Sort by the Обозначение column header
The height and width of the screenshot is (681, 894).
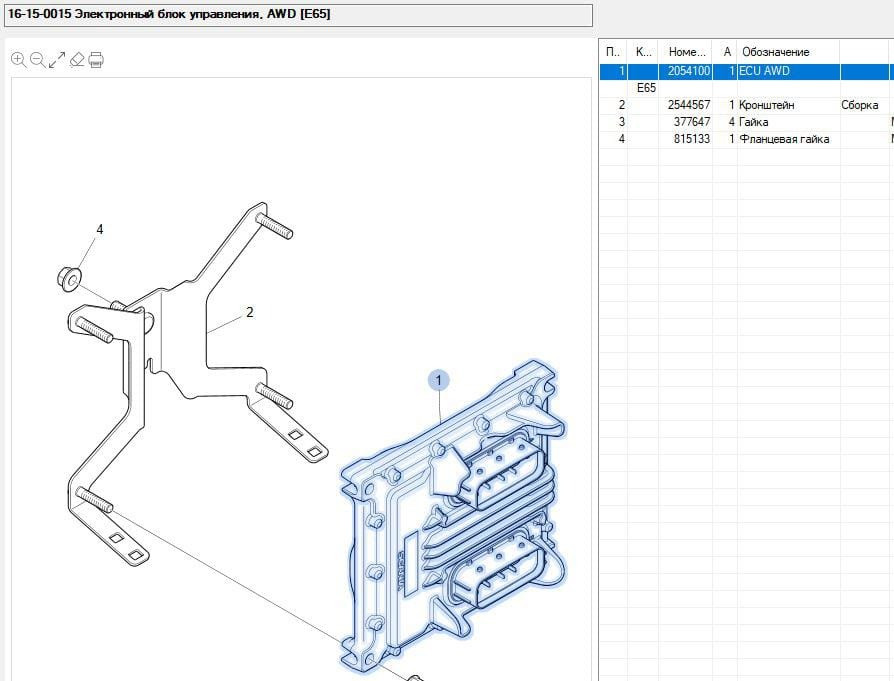(776, 52)
